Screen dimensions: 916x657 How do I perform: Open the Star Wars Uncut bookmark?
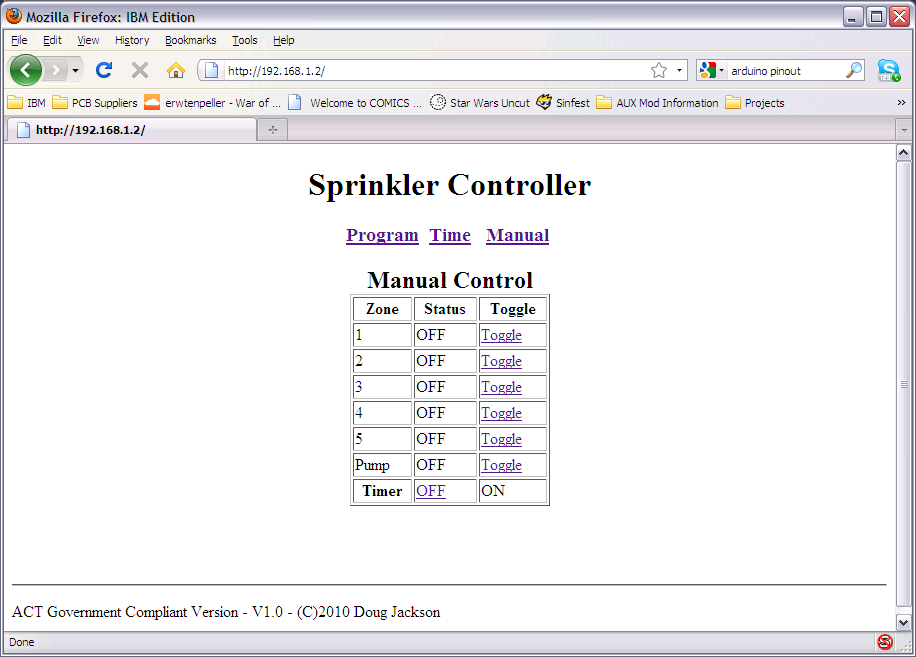480,103
